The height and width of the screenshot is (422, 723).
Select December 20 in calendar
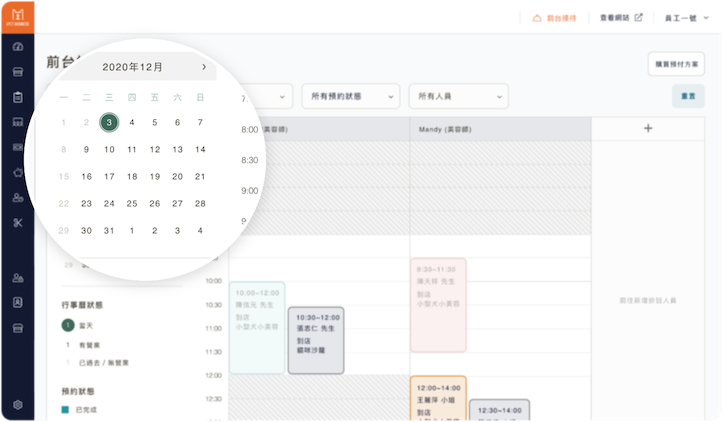point(177,176)
